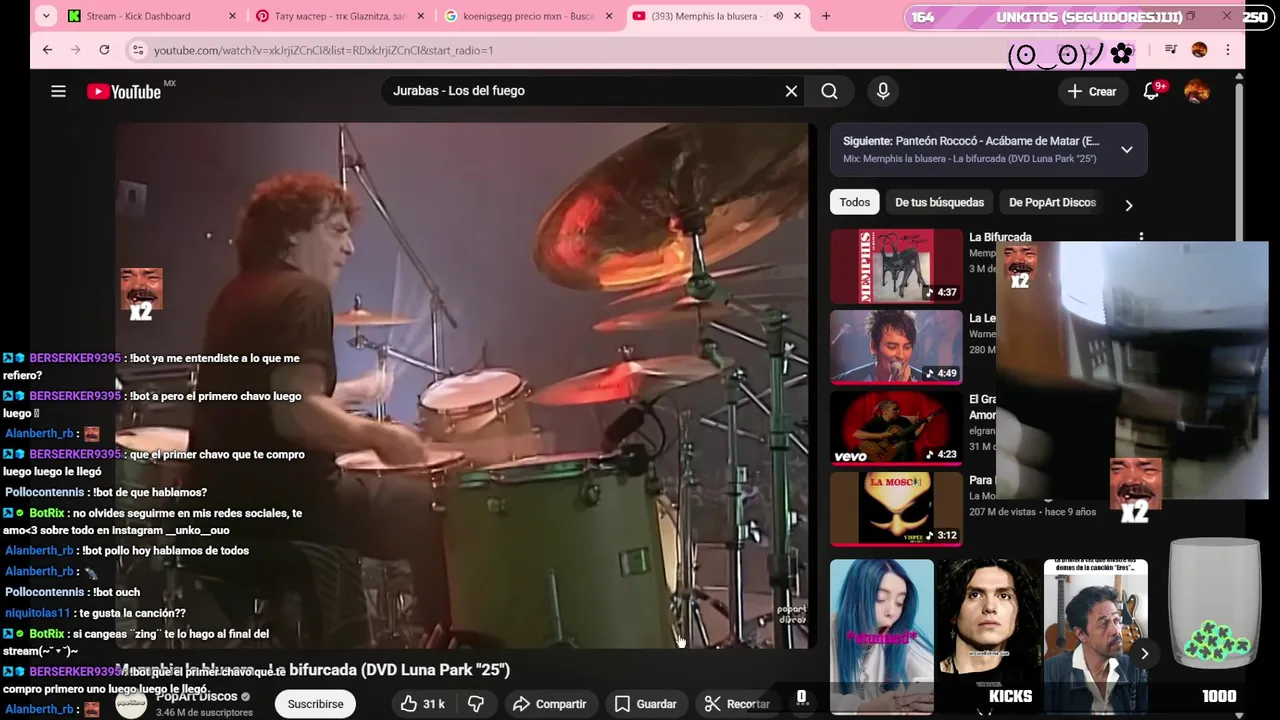Open the blue-haired girl Shorts thumbnail

point(881,636)
